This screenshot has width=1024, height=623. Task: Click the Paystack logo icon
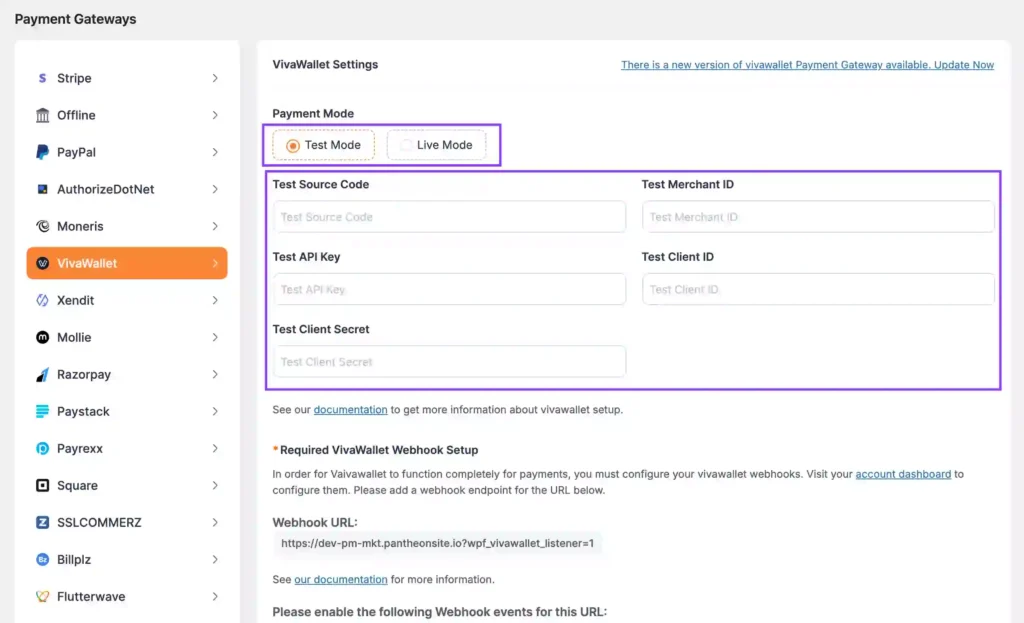pos(42,411)
